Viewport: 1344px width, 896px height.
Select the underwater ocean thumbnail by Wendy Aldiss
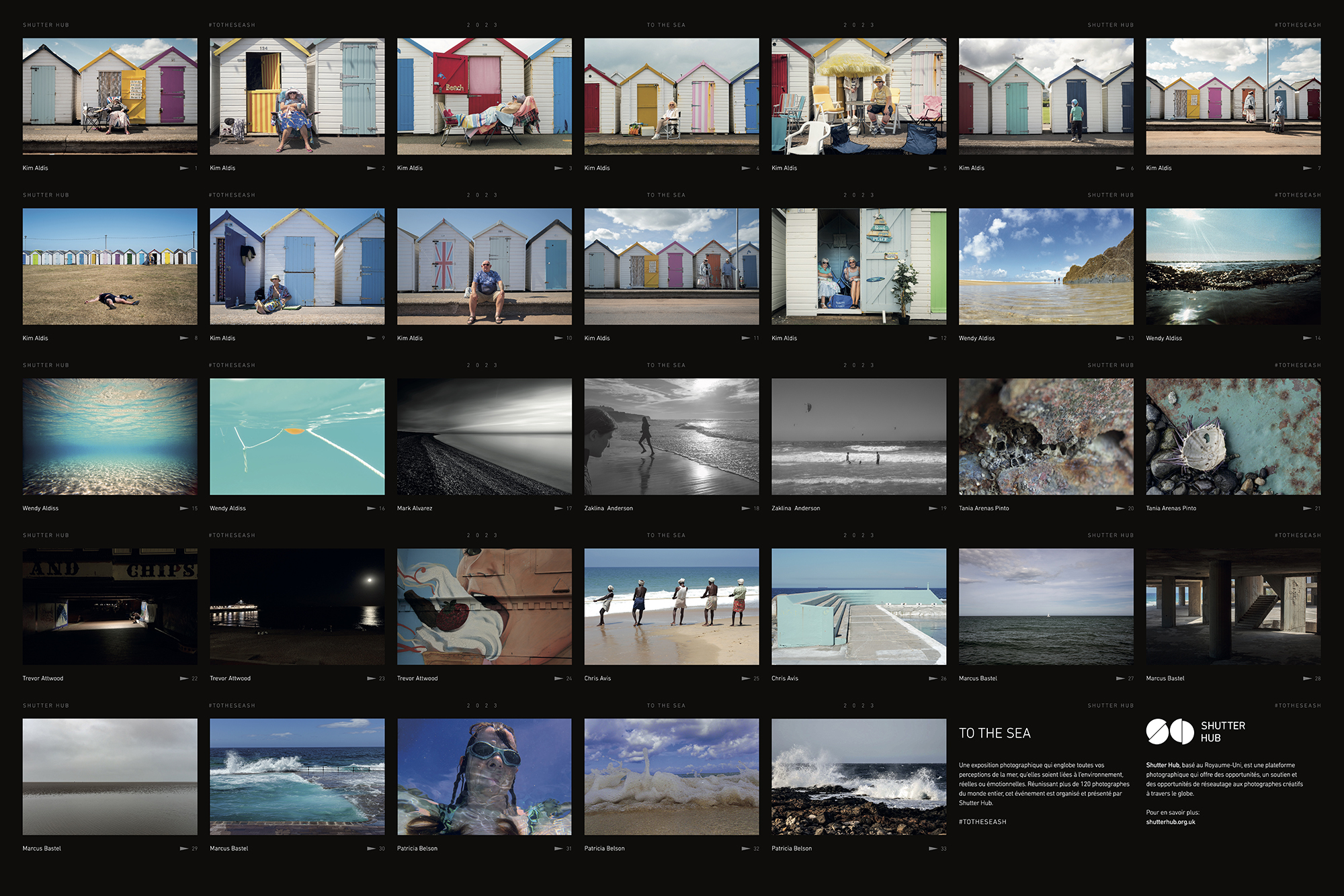tap(110, 437)
